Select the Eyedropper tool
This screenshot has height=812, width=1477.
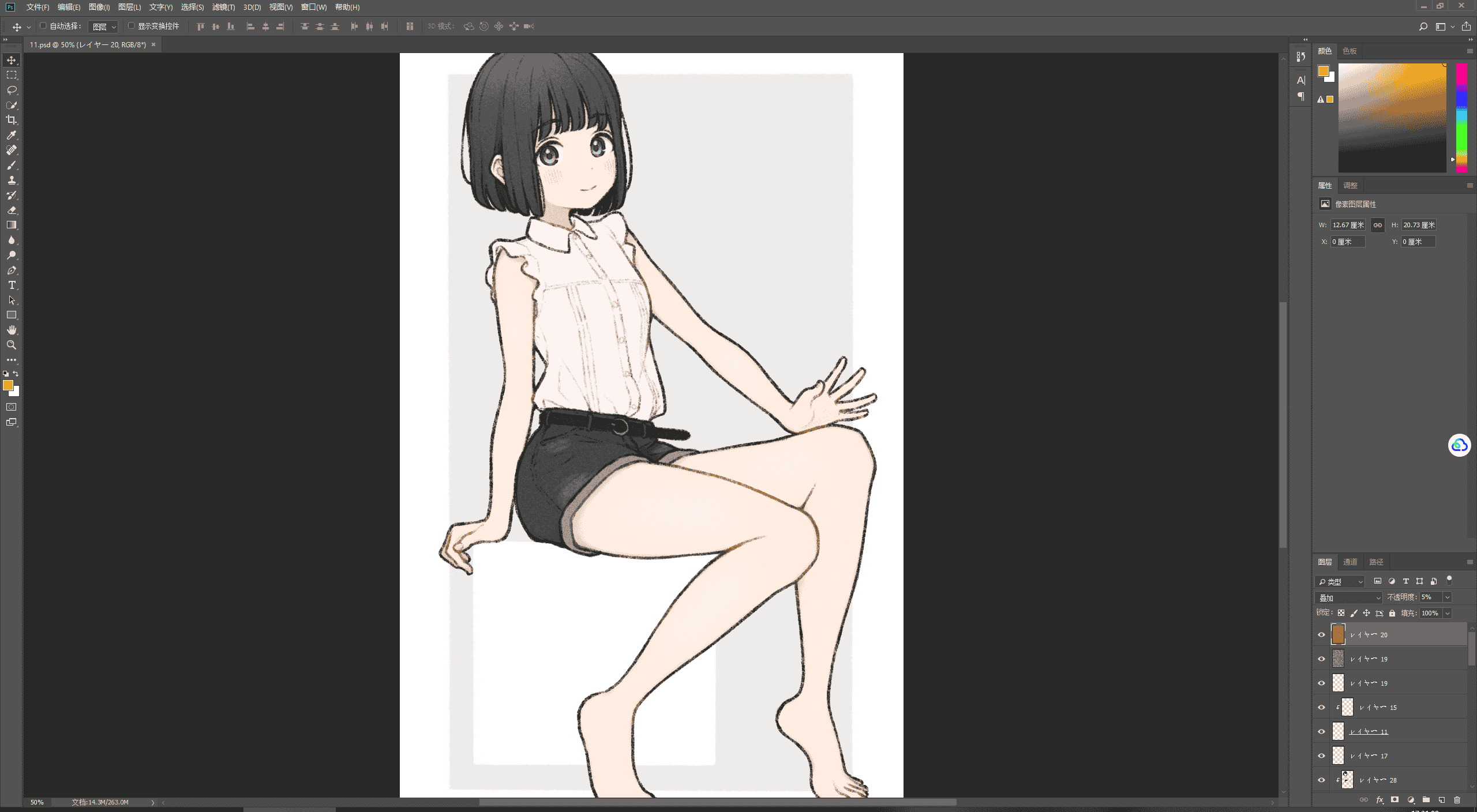pos(12,135)
